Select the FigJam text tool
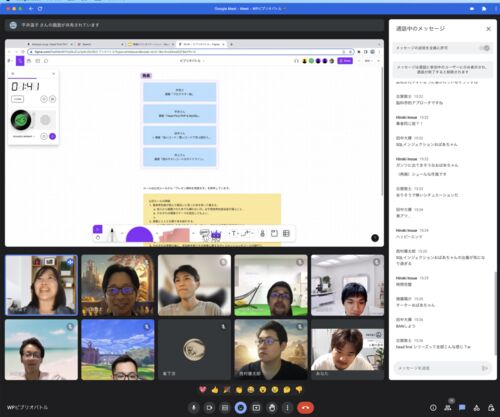This screenshot has width=500, height=417. click(234, 233)
